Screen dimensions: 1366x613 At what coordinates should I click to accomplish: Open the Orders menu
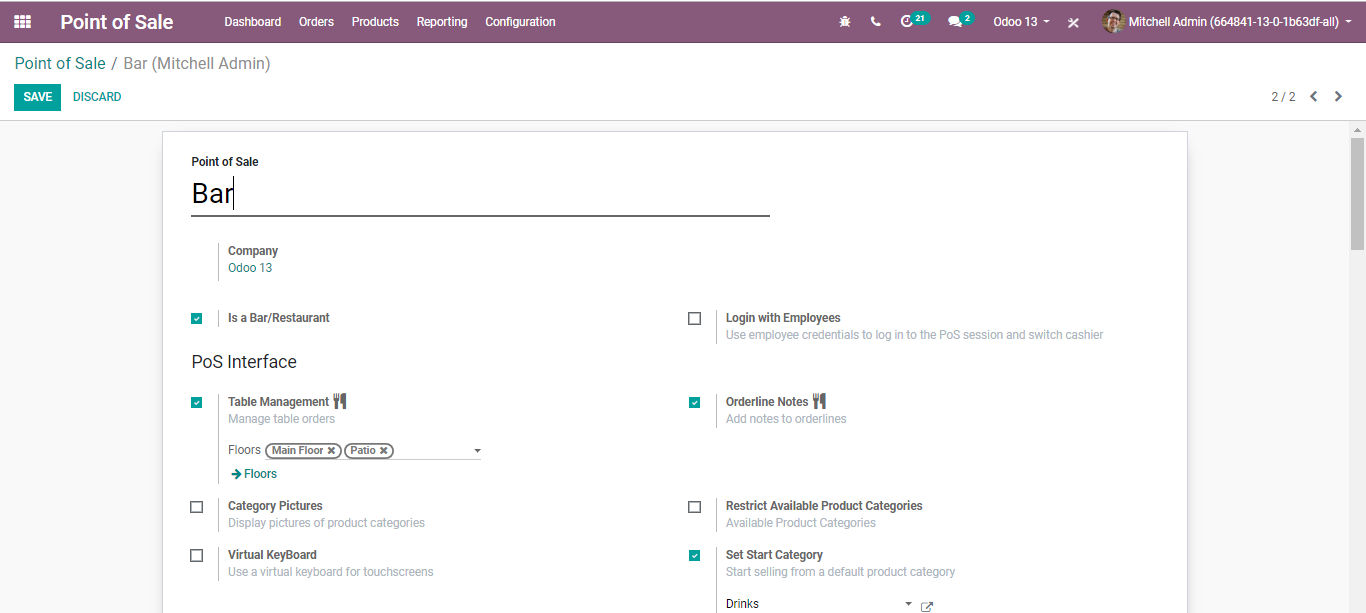click(316, 21)
